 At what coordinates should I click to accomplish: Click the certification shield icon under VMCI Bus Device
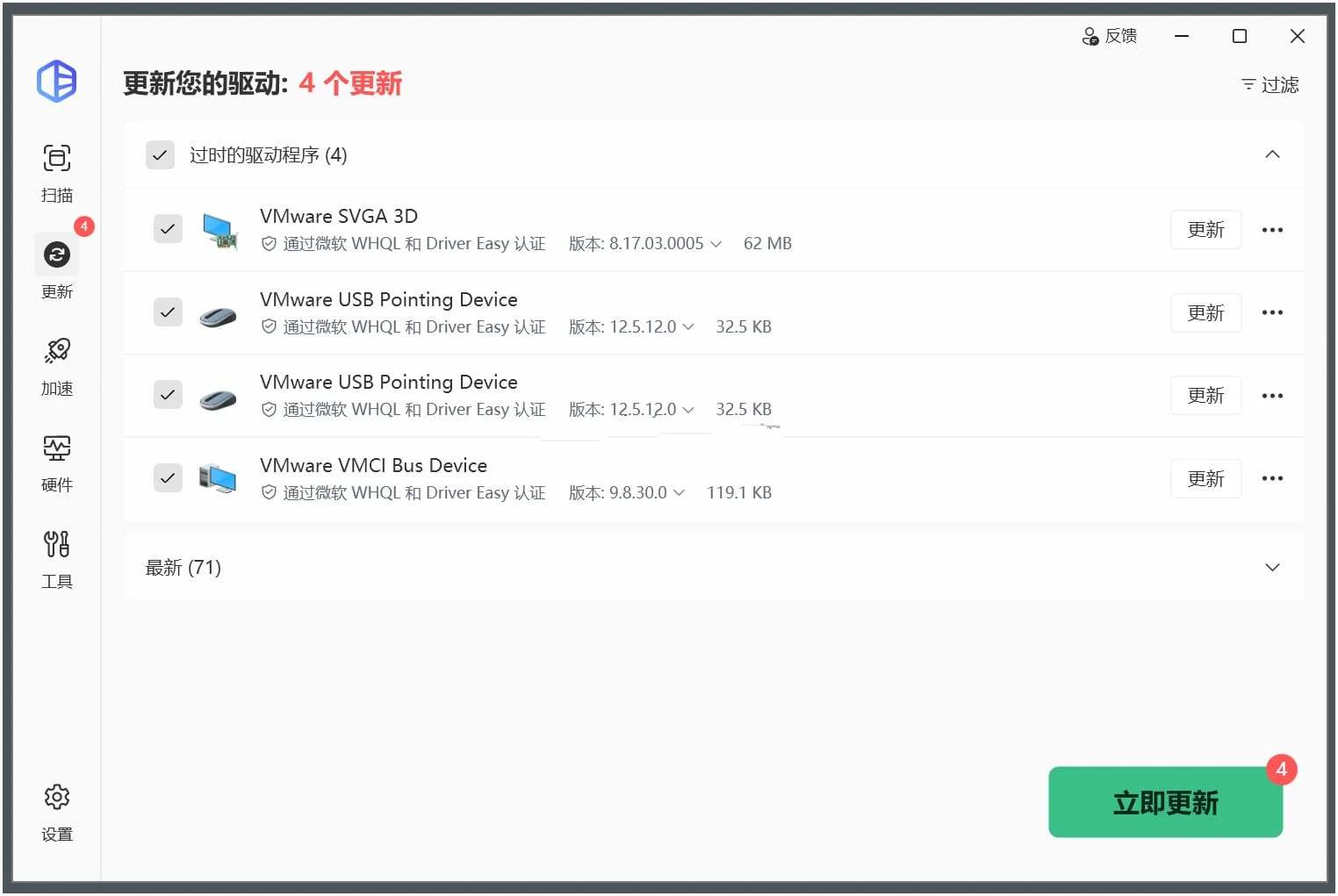coord(270,493)
